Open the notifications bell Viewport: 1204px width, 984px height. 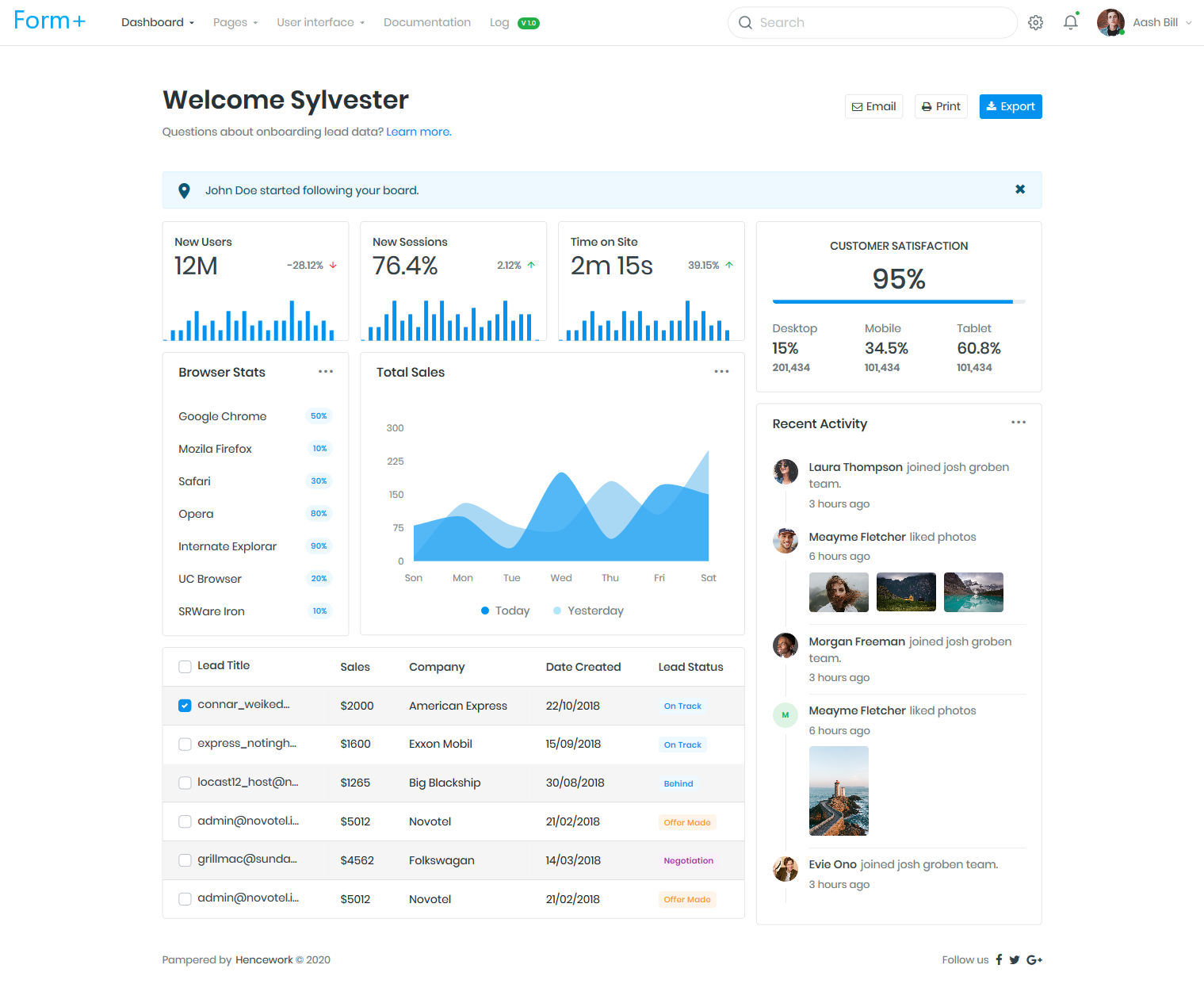click(x=1070, y=22)
